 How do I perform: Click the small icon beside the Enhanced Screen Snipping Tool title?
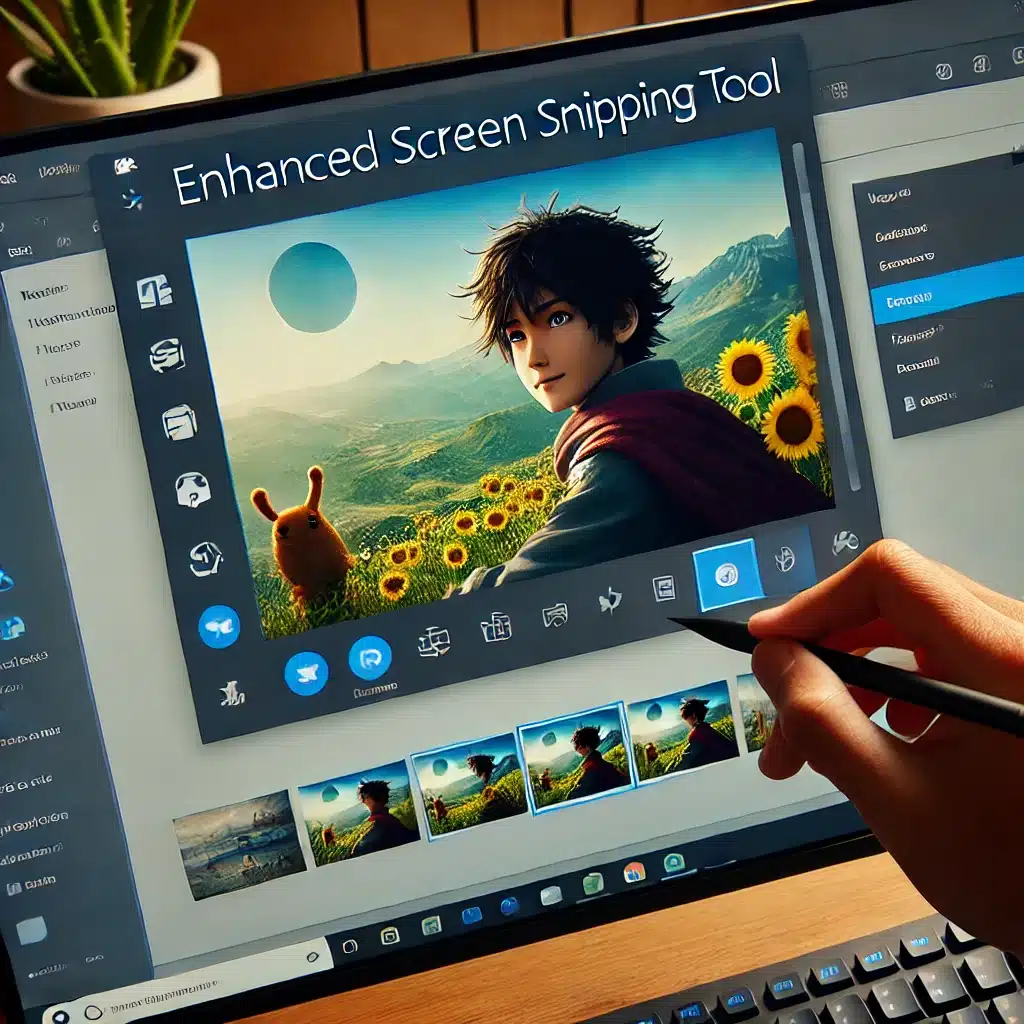126,166
